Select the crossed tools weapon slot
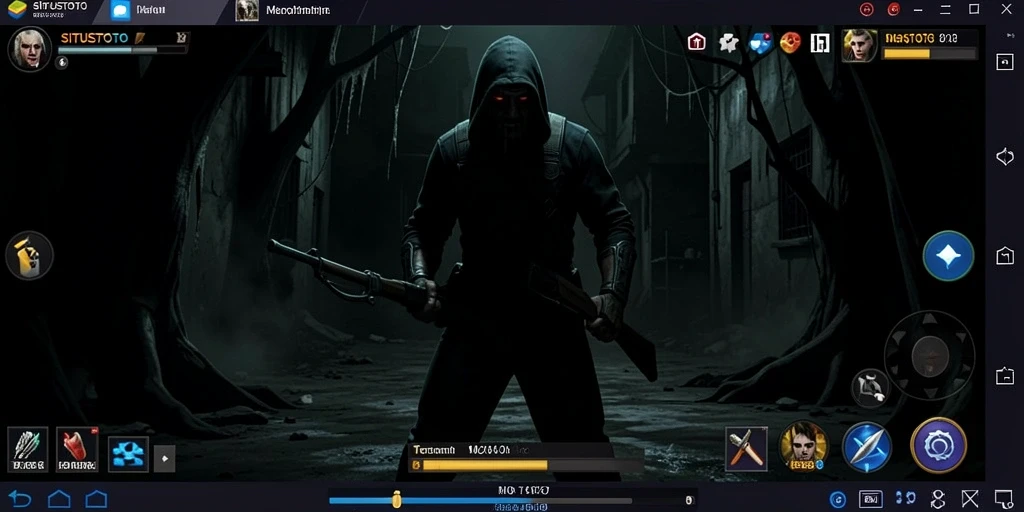The width and height of the screenshot is (1024, 512). (746, 449)
